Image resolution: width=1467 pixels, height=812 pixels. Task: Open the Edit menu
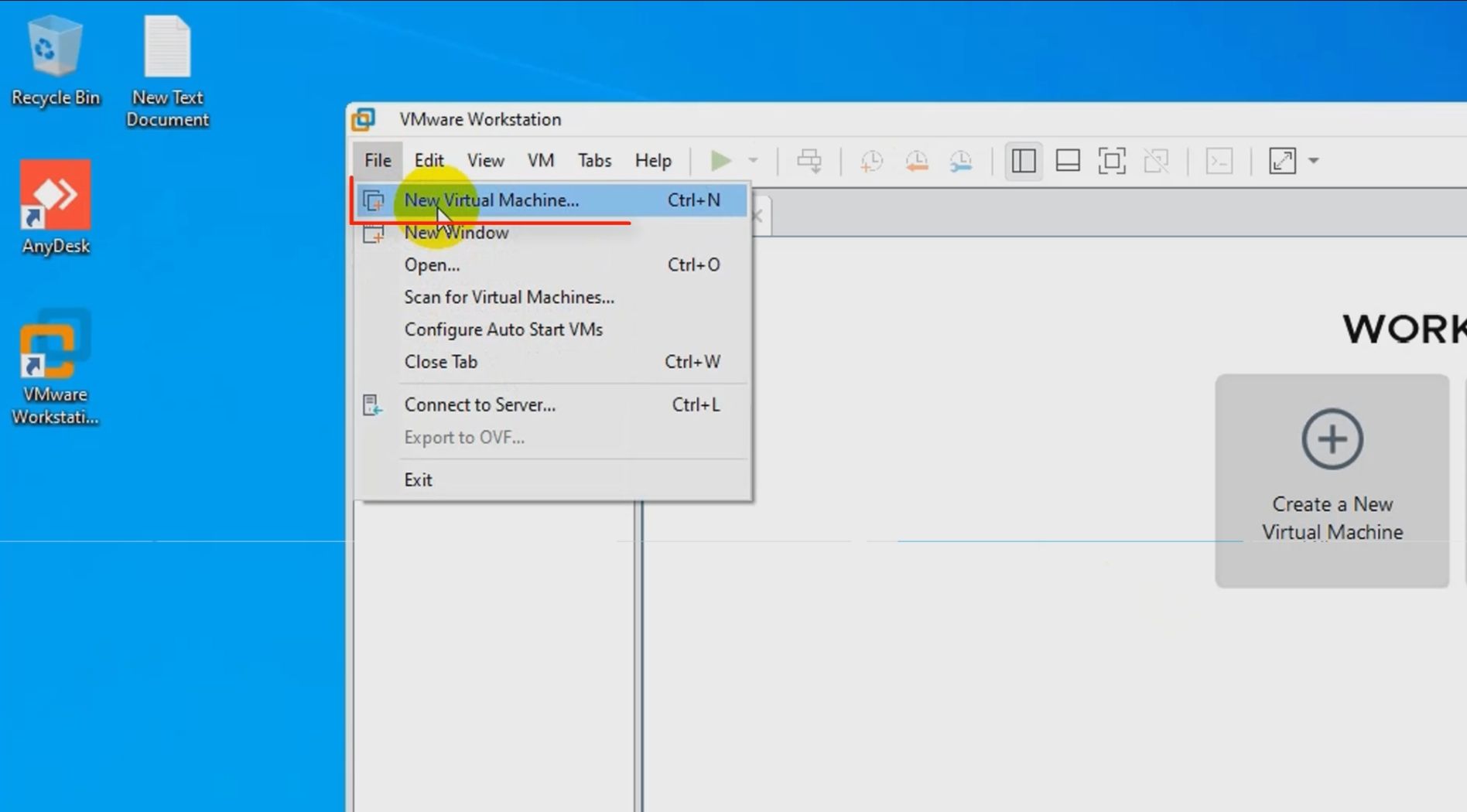click(x=429, y=161)
